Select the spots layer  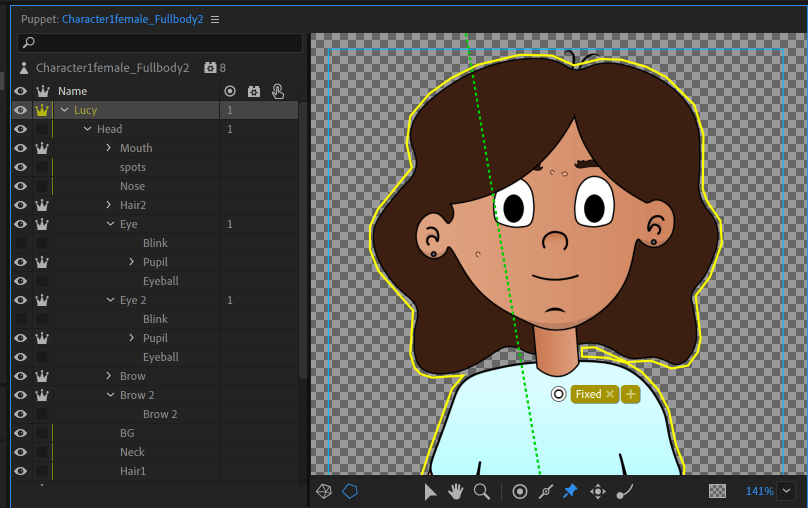pos(133,167)
